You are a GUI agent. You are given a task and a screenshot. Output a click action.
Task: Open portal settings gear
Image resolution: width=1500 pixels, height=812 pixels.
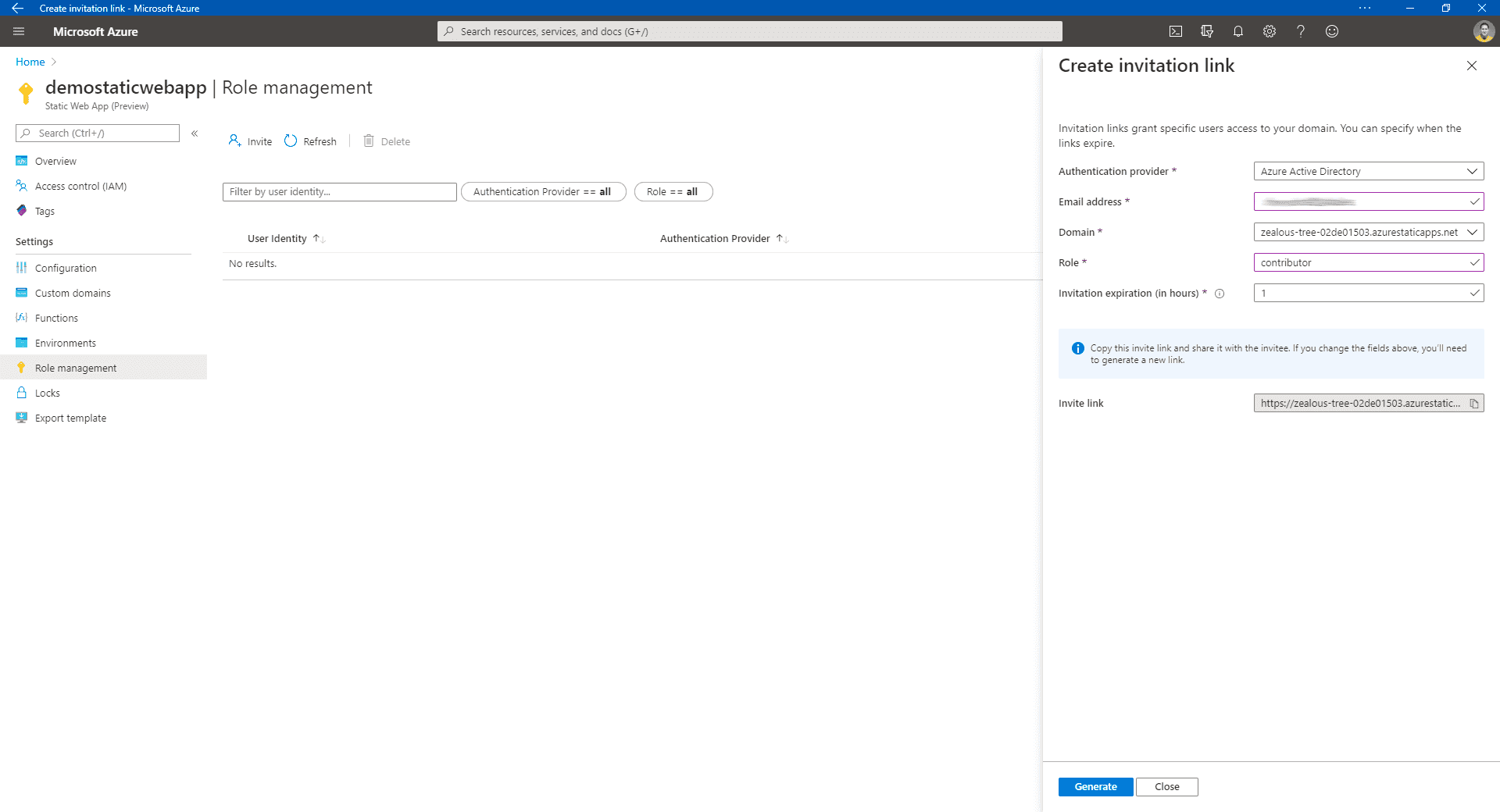point(1270,31)
